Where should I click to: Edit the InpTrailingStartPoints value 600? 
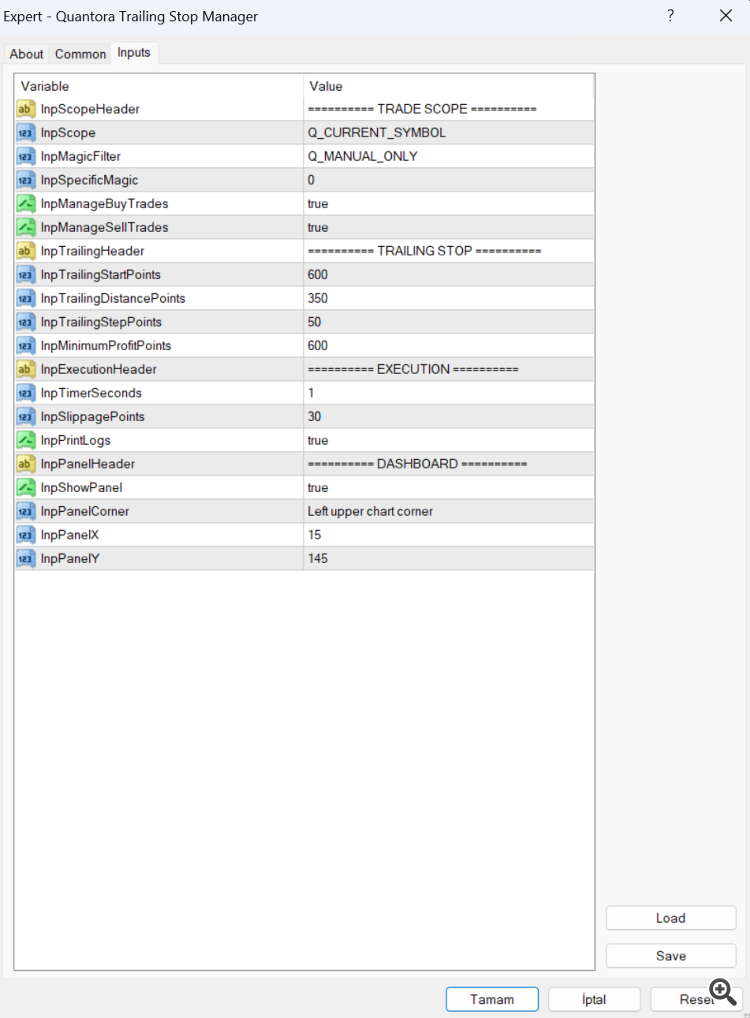449,275
